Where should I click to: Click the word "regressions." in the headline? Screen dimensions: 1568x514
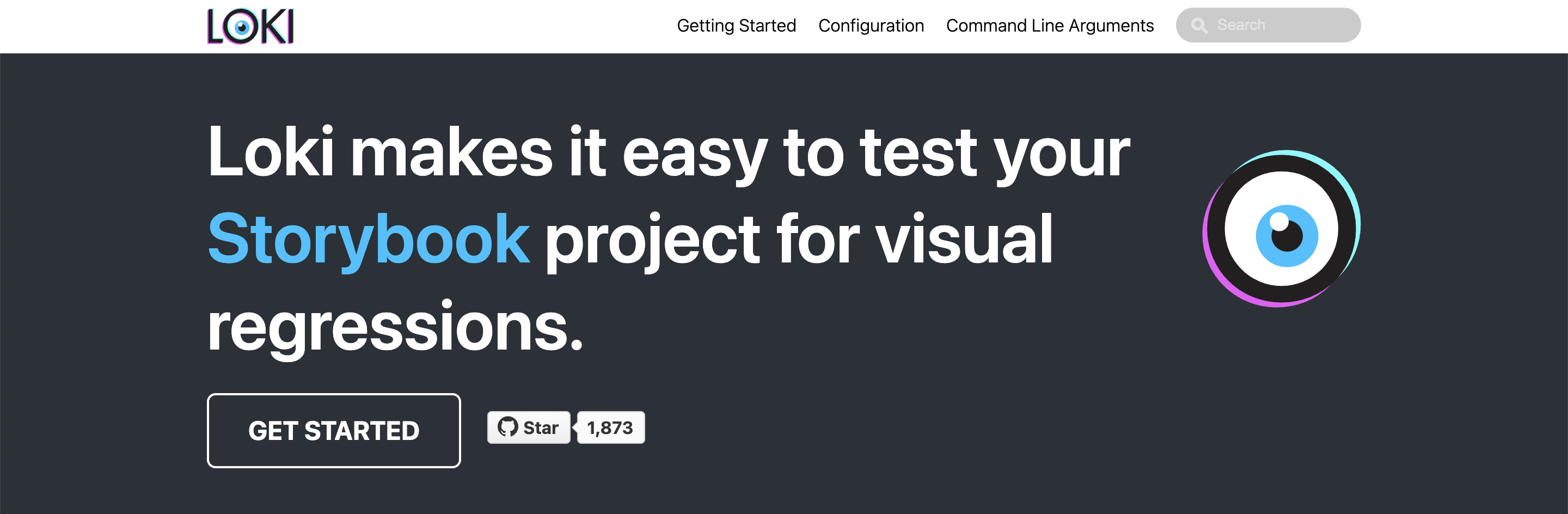click(395, 328)
